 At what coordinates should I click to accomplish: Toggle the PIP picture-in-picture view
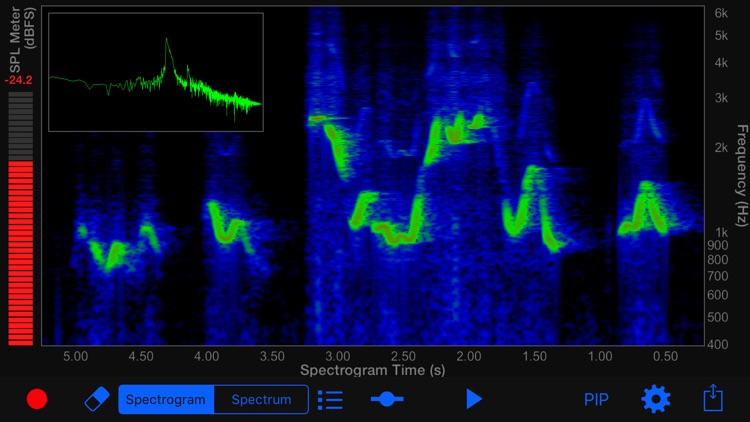(x=596, y=400)
